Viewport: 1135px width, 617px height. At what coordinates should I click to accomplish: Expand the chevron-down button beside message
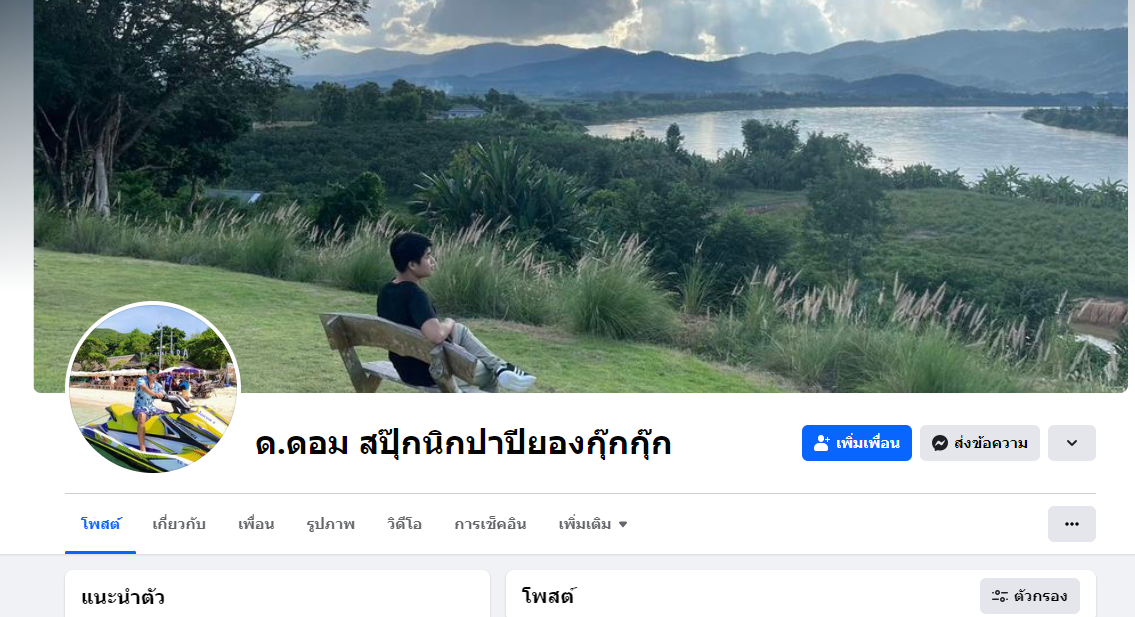click(x=1071, y=443)
